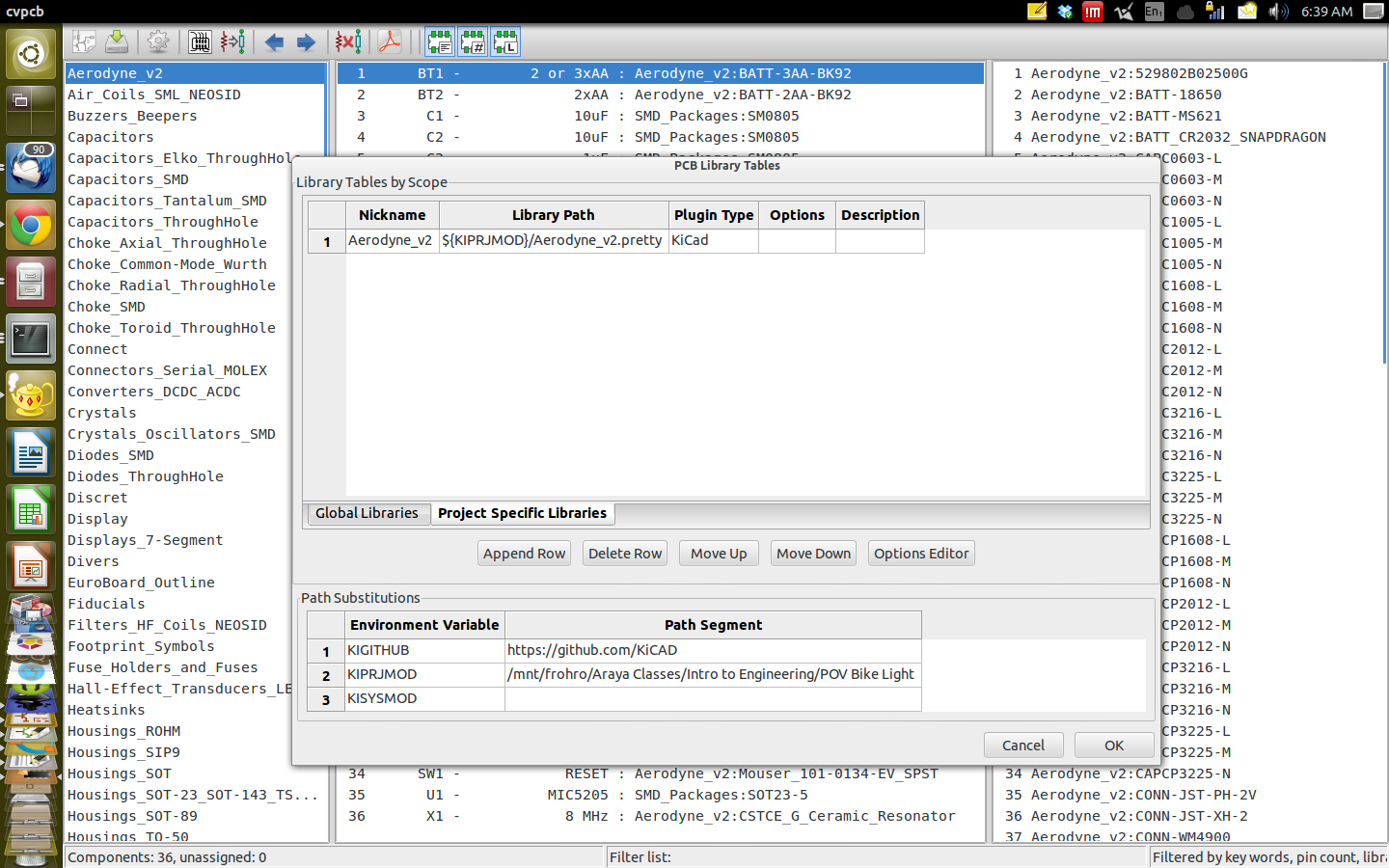
Task: Open configuration gear icon in toolbar
Action: [158, 42]
